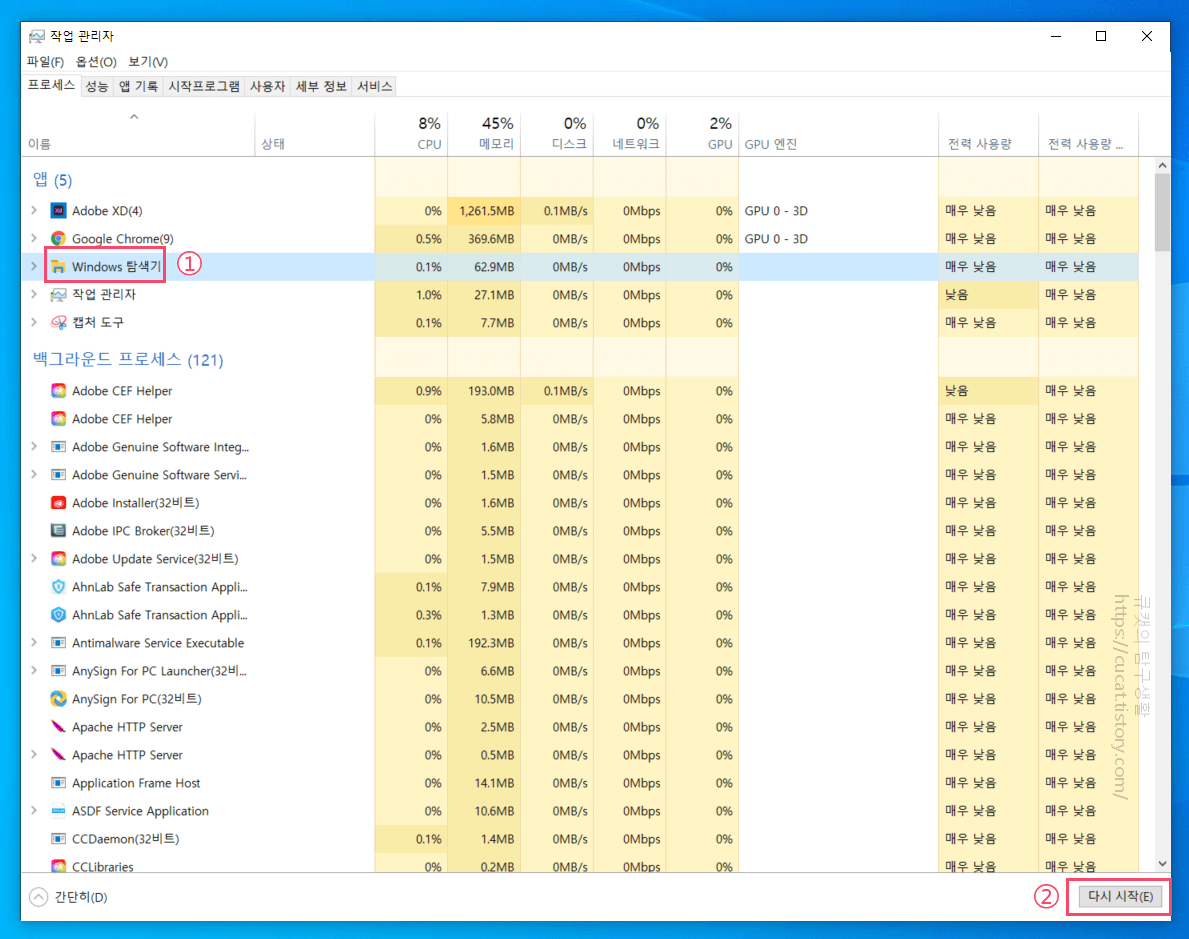Image resolution: width=1189 pixels, height=939 pixels.
Task: Click the 캡처 도구 scissors icon
Action: tap(58, 323)
